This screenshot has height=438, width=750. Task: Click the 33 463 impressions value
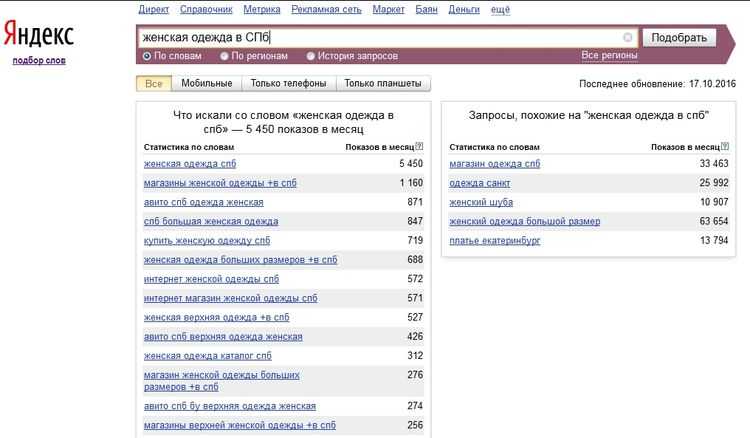click(714, 164)
